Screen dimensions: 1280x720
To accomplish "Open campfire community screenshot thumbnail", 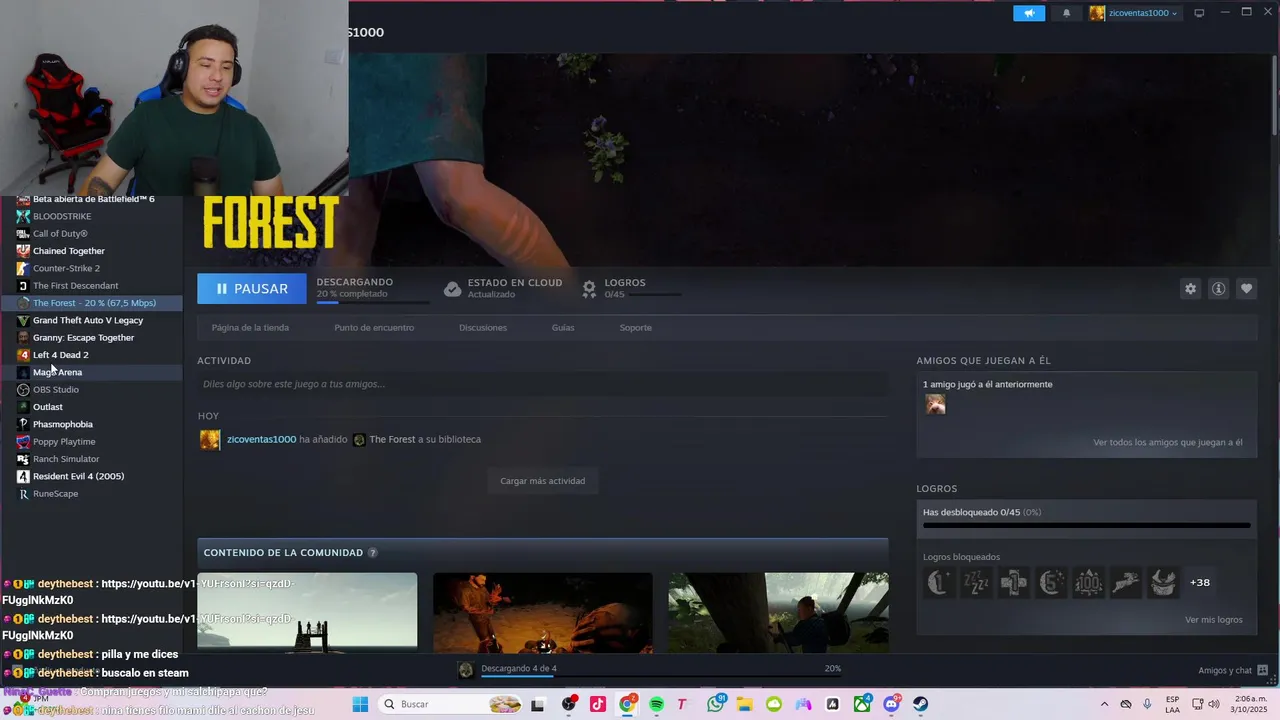I will pyautogui.click(x=543, y=612).
